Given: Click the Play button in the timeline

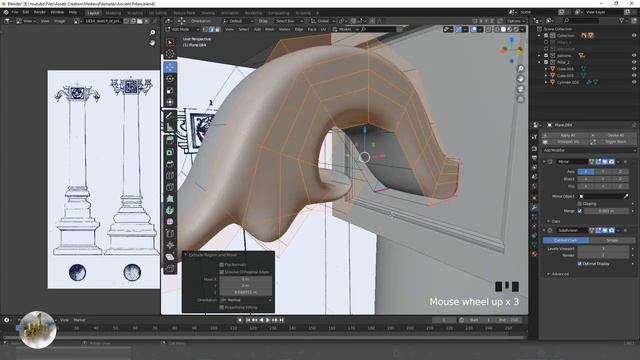Looking at the screenshot, I should click(x=268, y=320).
